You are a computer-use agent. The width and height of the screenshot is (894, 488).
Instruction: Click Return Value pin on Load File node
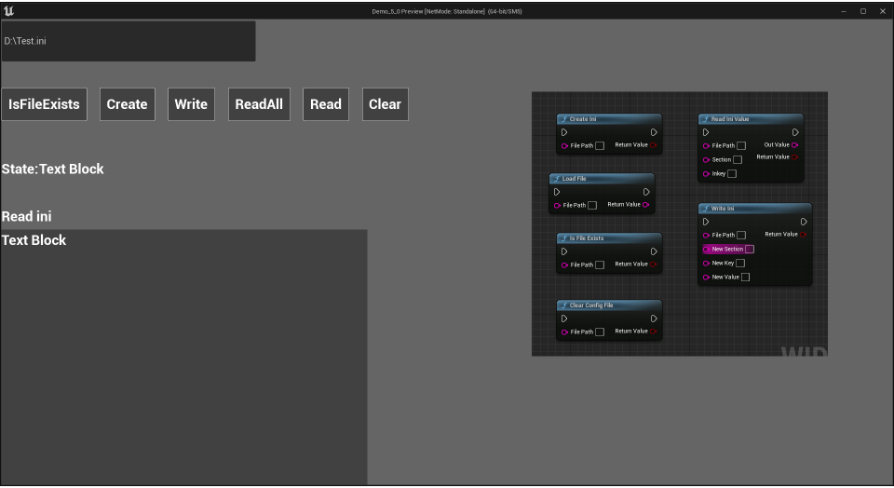point(646,205)
